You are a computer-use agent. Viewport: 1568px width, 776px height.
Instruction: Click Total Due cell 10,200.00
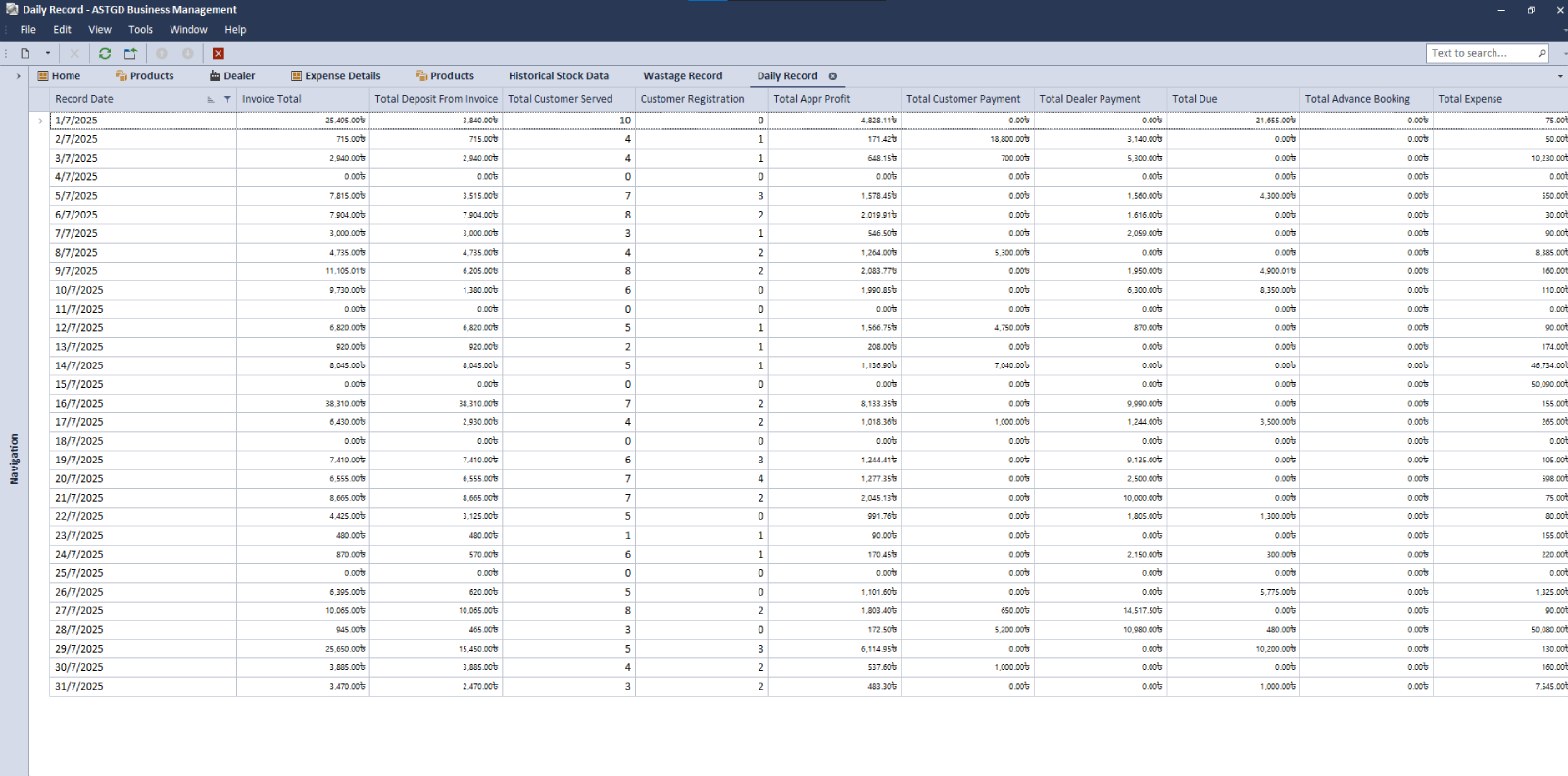[x=1233, y=649]
